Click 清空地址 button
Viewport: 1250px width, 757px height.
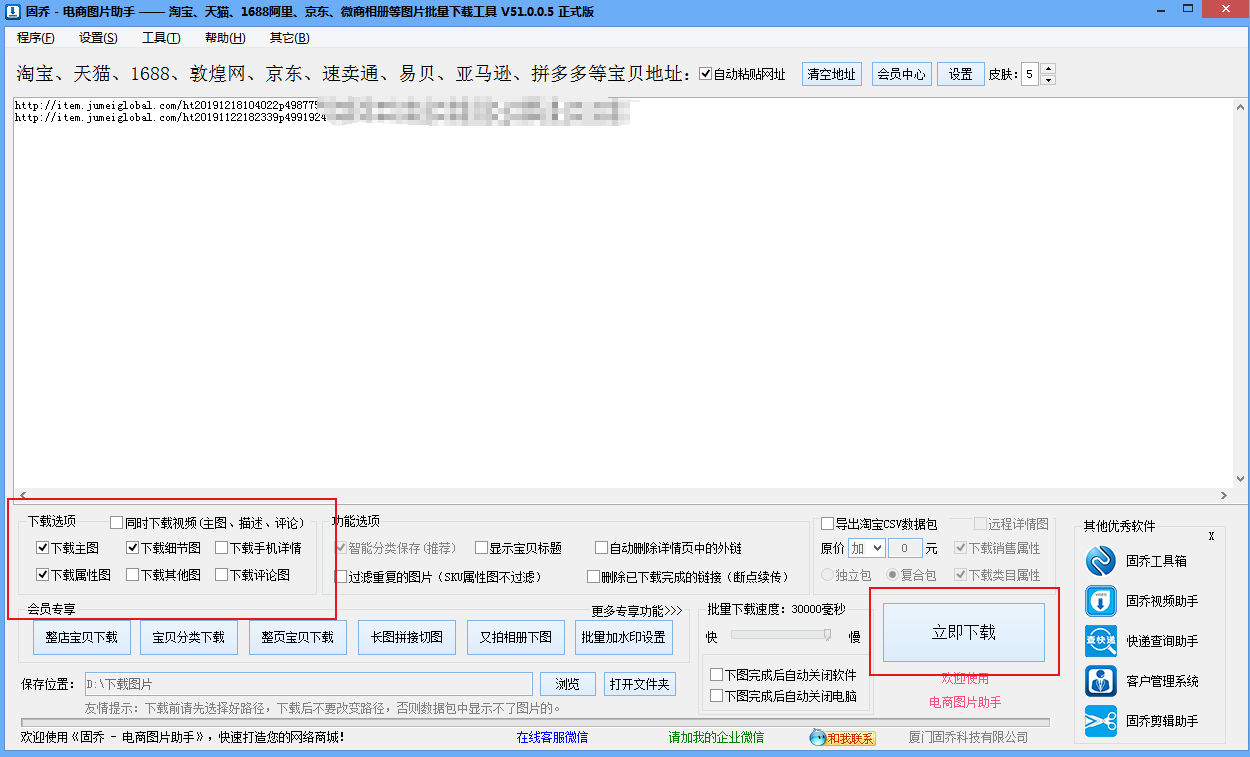832,74
